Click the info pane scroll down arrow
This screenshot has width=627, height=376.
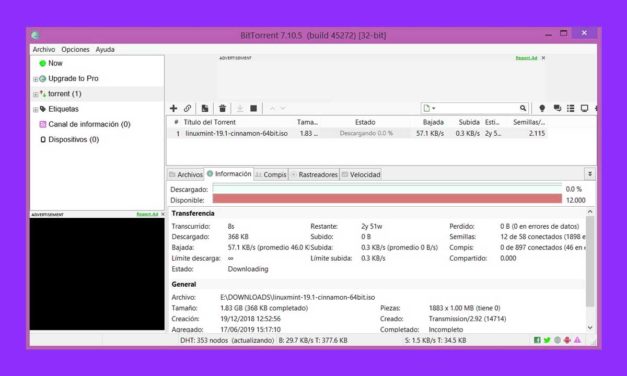tap(590, 328)
